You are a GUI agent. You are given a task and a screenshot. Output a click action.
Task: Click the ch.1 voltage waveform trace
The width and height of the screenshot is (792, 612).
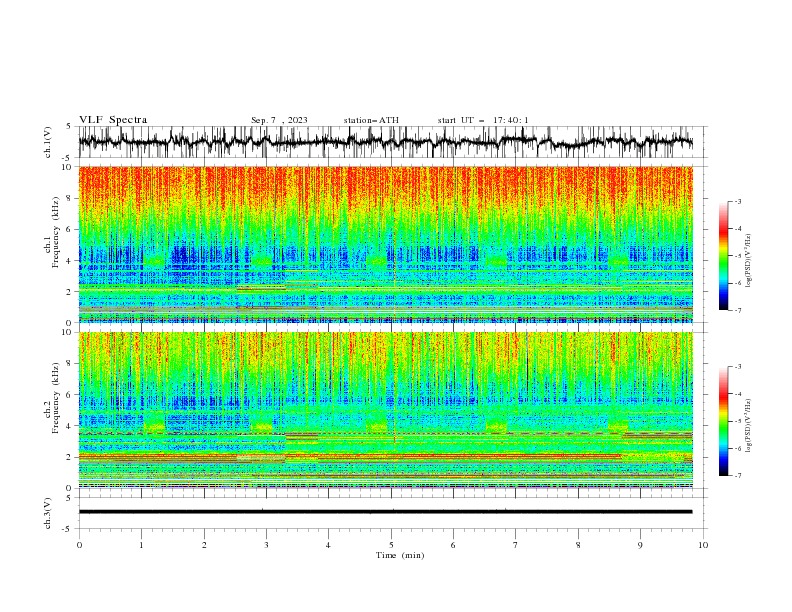tap(385, 142)
